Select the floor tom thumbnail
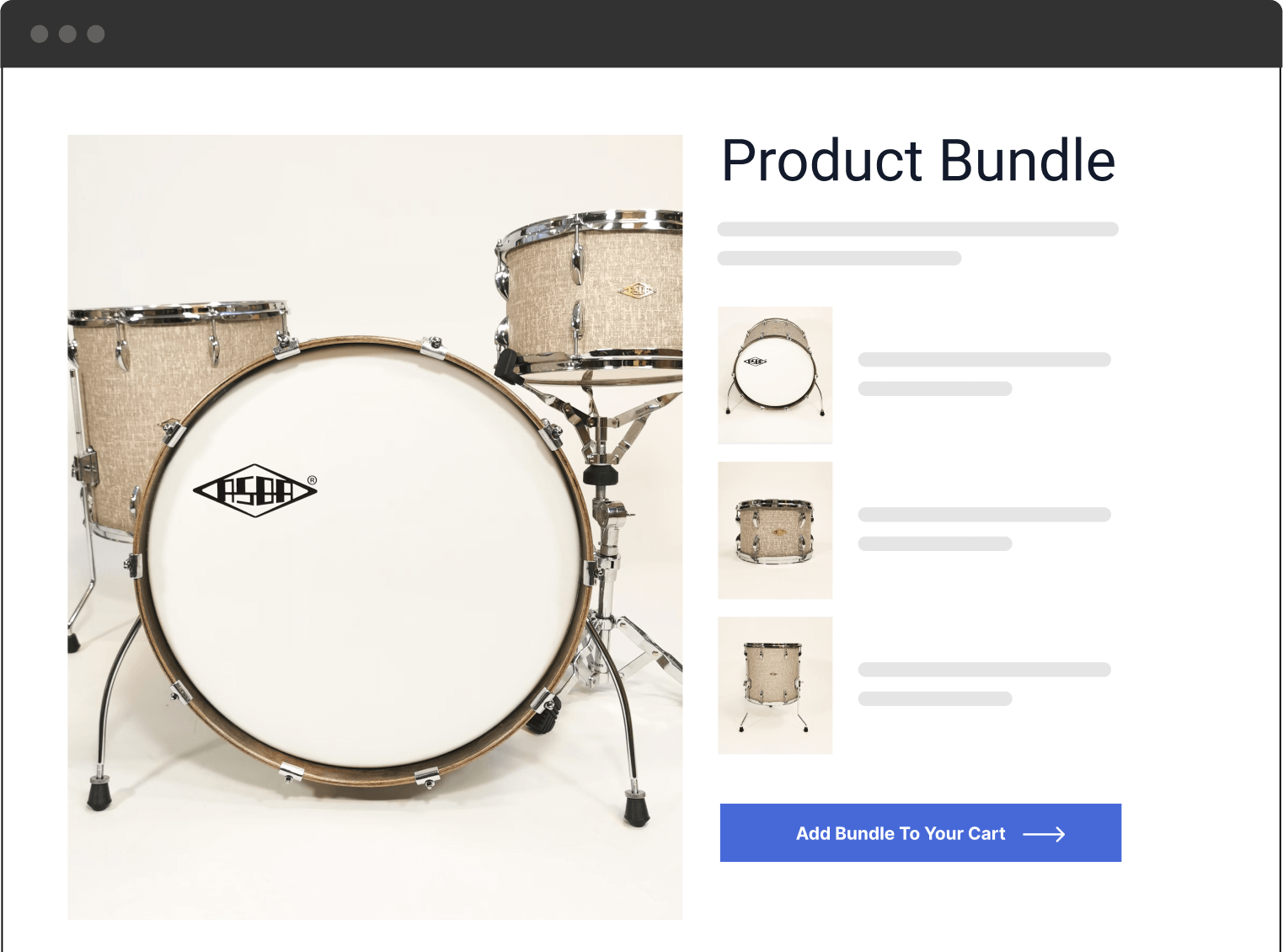Image resolution: width=1283 pixels, height=952 pixels. (x=775, y=685)
